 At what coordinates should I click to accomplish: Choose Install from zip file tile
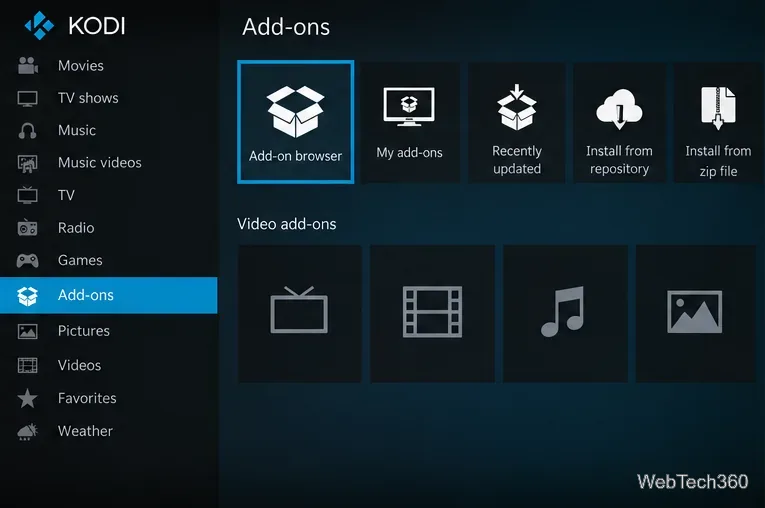pos(718,122)
